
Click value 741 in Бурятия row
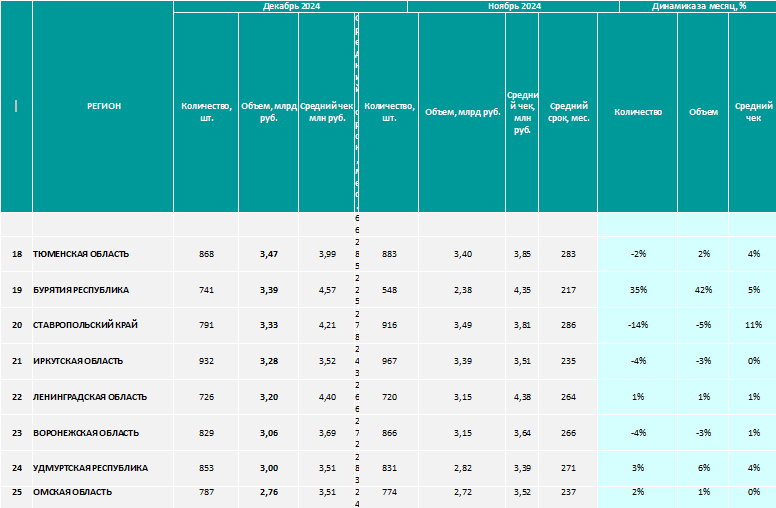[206, 290]
